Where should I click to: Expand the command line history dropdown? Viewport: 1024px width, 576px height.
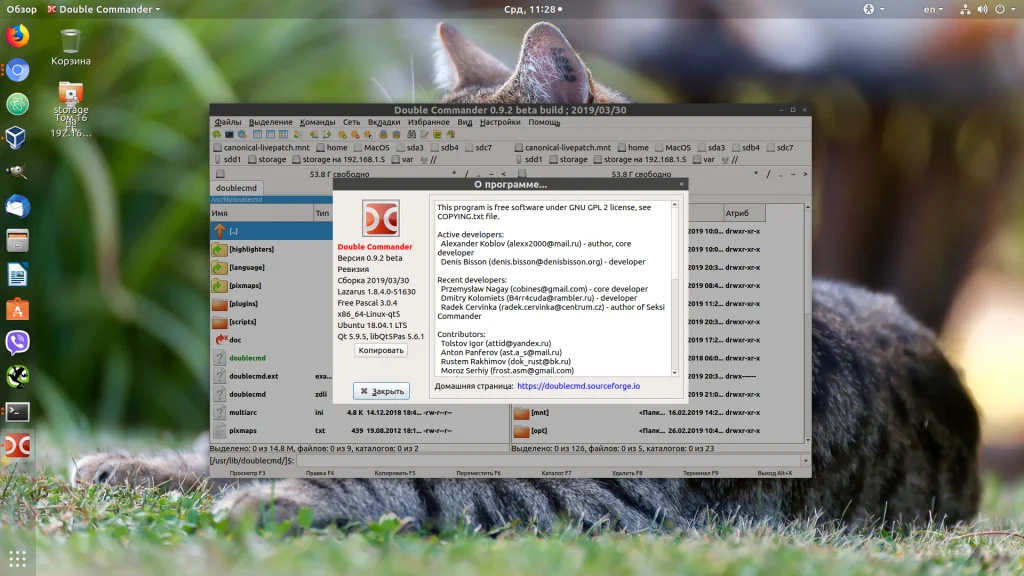[805, 460]
